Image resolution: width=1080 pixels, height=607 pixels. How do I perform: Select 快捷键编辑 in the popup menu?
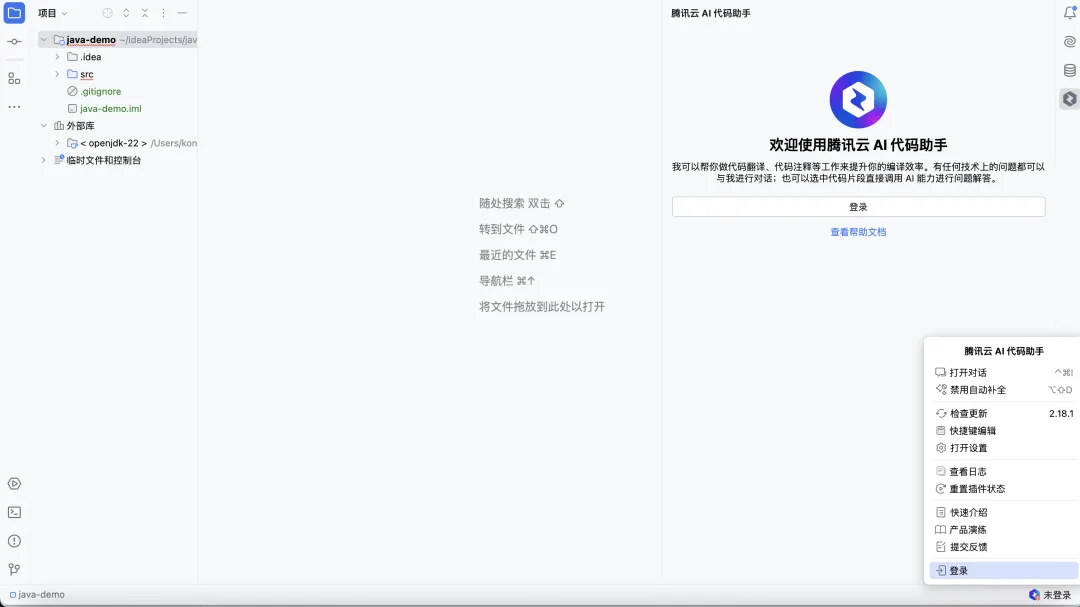1004,431
